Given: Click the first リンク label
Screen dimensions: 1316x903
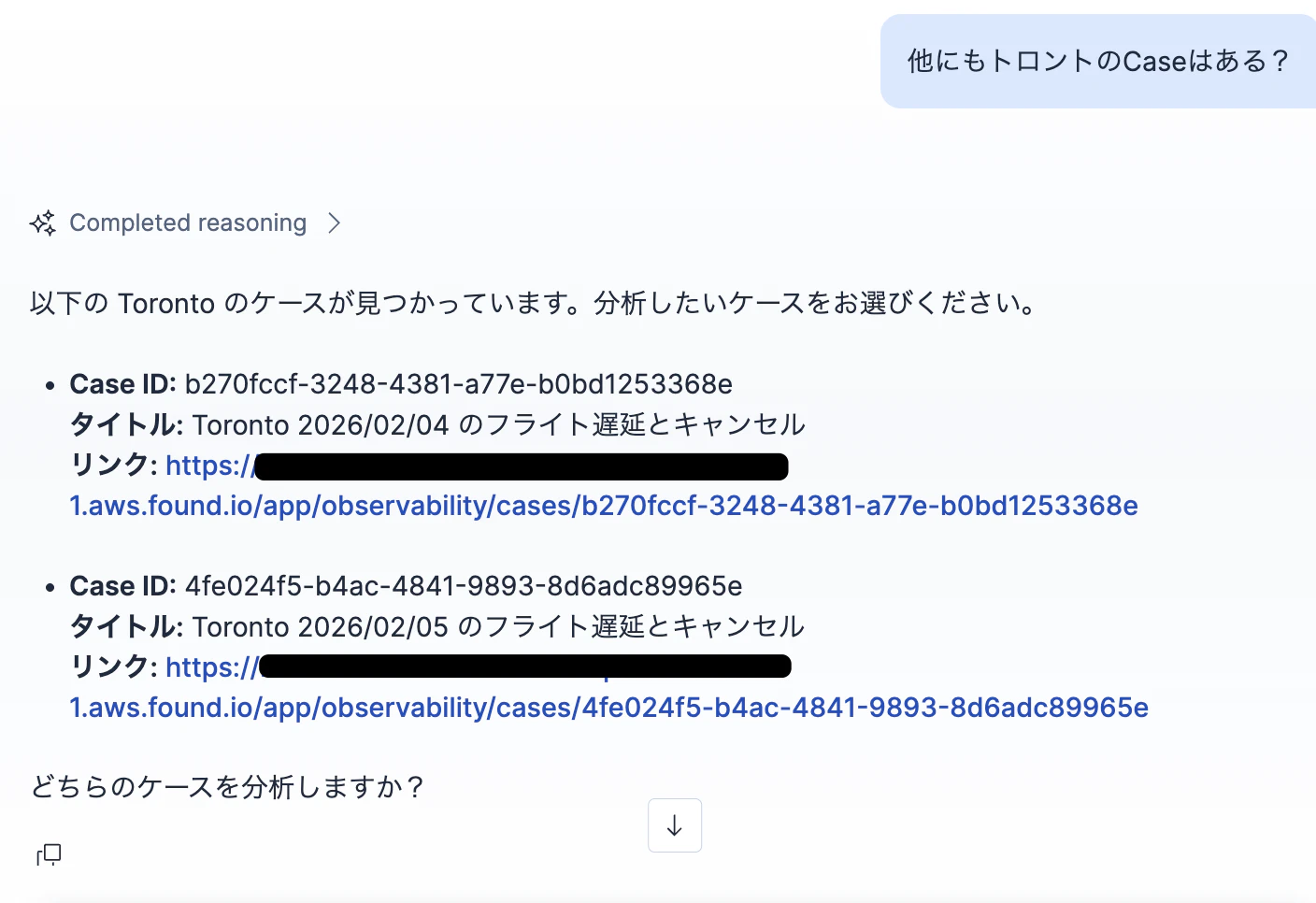Looking at the screenshot, I should [114, 466].
